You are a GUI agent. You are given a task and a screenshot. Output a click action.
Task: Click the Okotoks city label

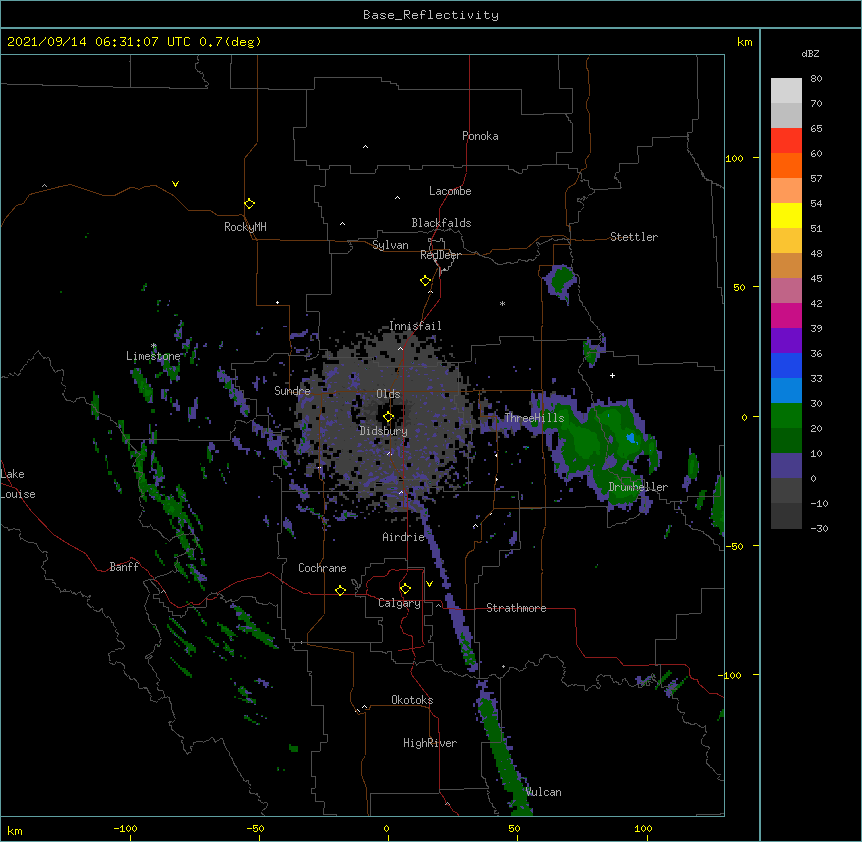point(412,700)
